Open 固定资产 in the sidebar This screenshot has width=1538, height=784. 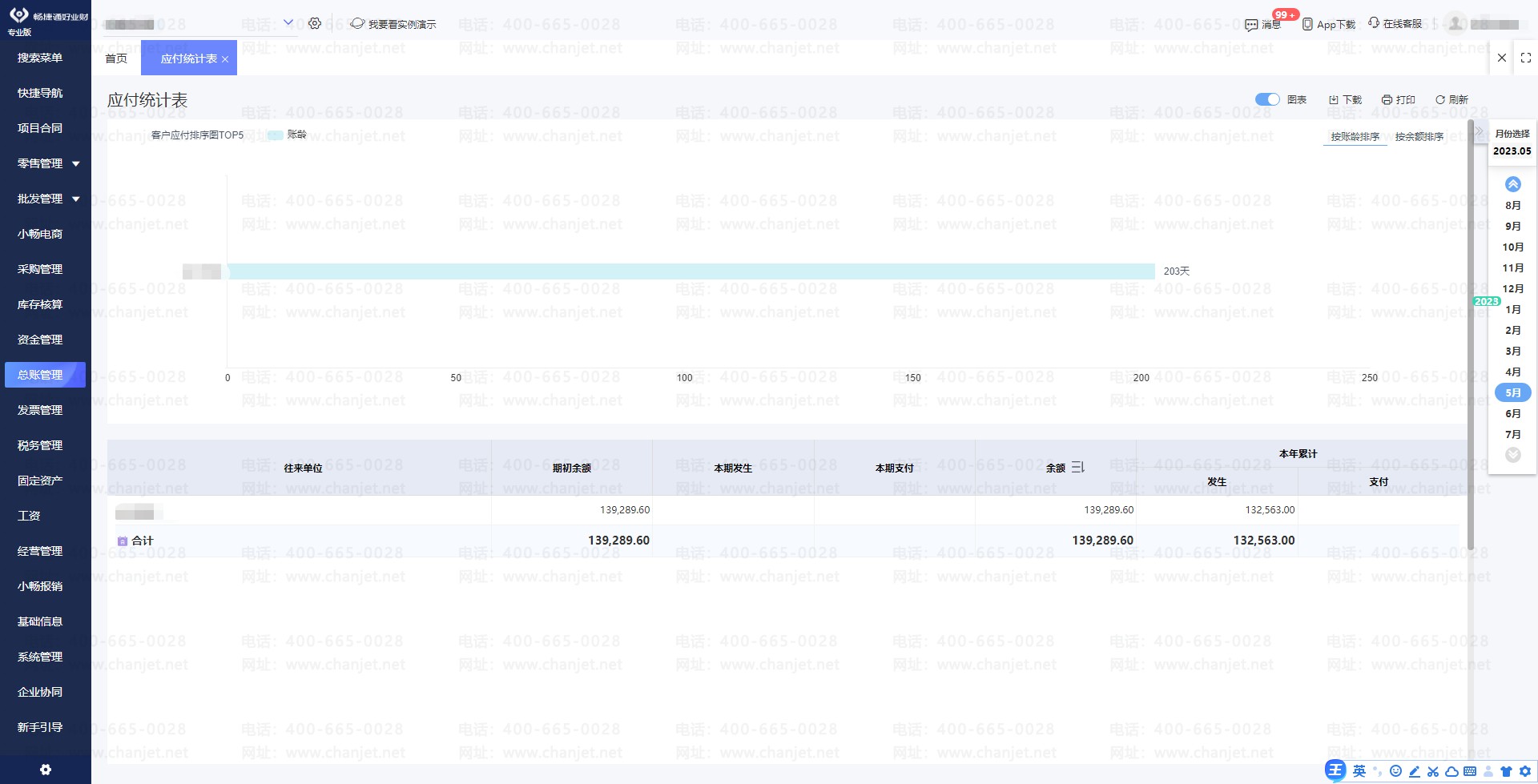point(40,480)
